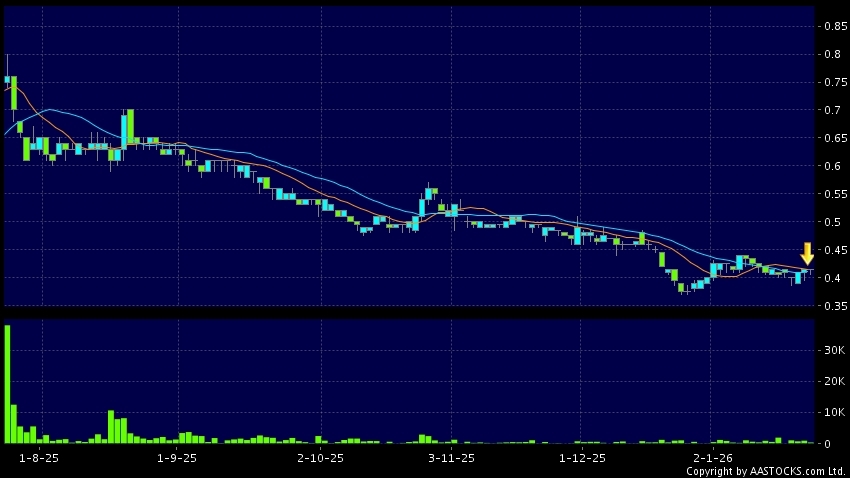Image resolution: width=850 pixels, height=478 pixels.
Task: Click the 2-10-25 date axis label
Action: tap(320, 458)
